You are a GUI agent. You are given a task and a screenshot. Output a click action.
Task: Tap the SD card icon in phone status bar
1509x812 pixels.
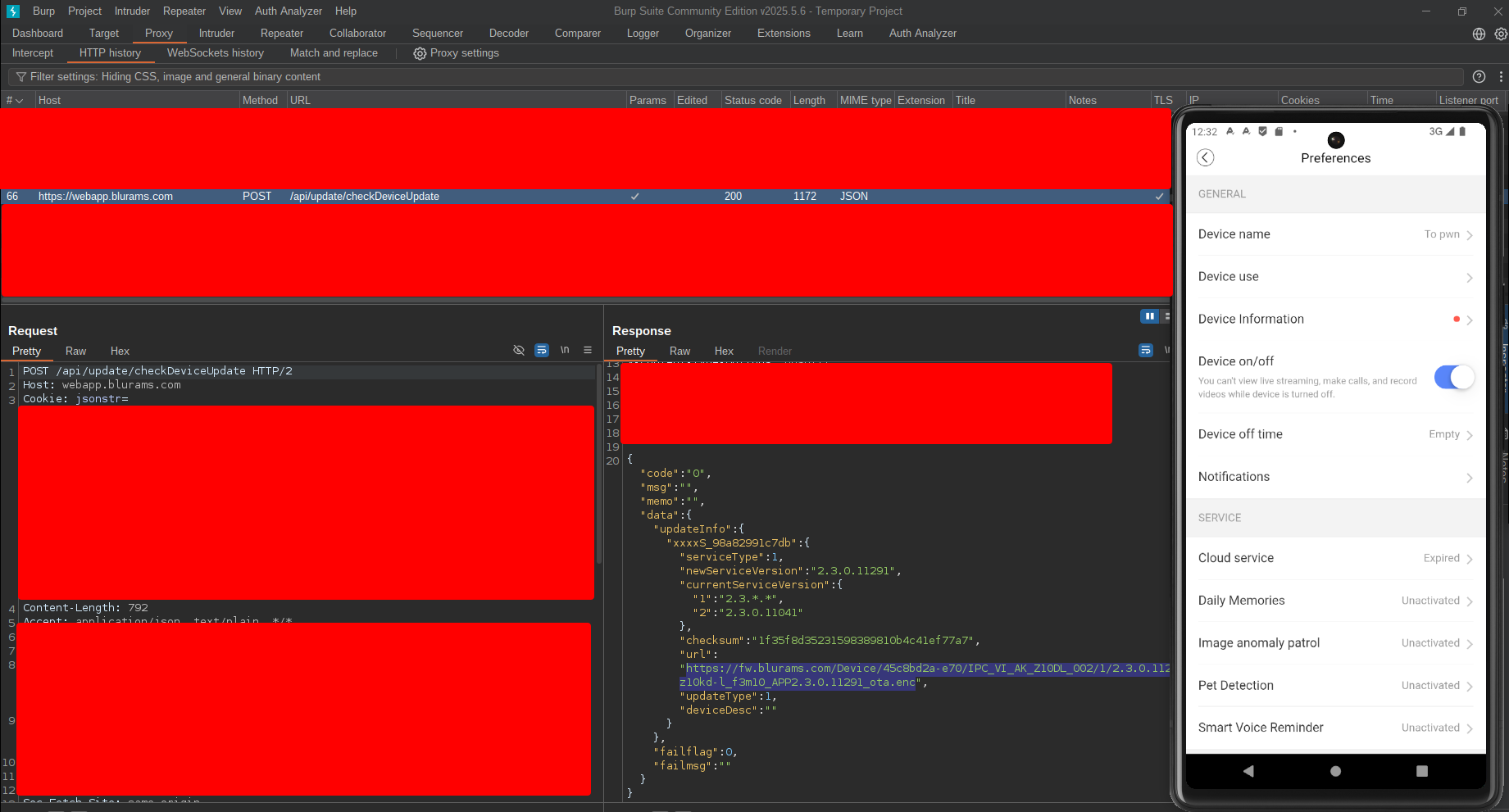coord(1279,131)
